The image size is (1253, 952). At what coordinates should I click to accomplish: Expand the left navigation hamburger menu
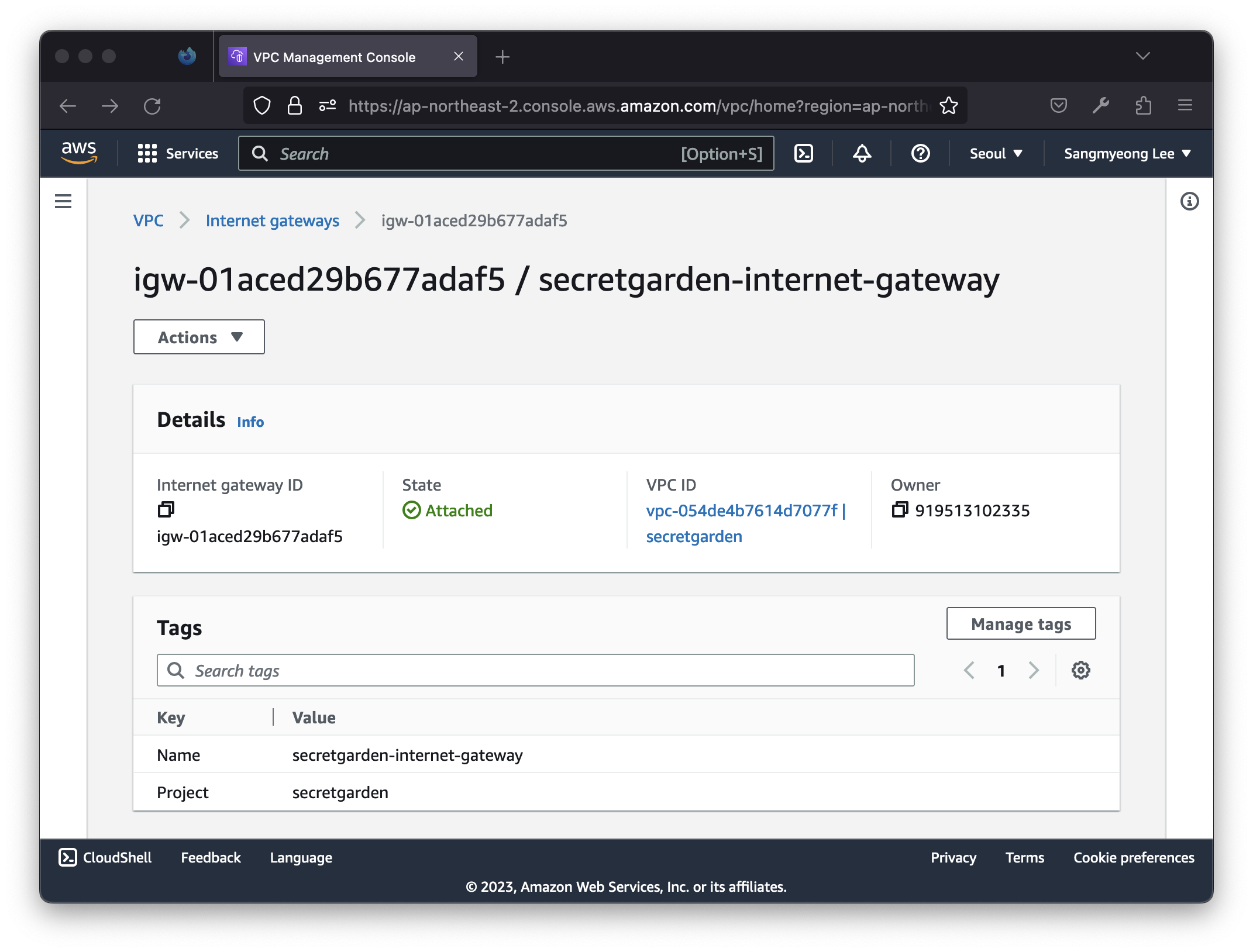pyautogui.click(x=63, y=201)
